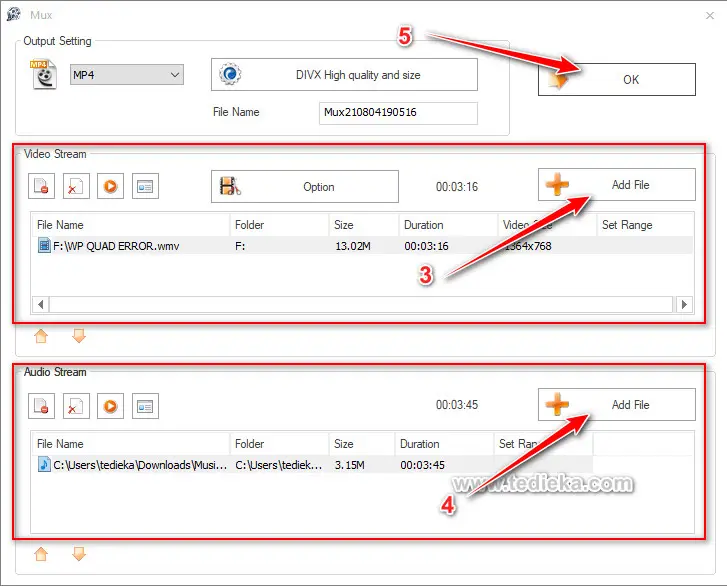Add File to the Video Stream

click(x=617, y=185)
